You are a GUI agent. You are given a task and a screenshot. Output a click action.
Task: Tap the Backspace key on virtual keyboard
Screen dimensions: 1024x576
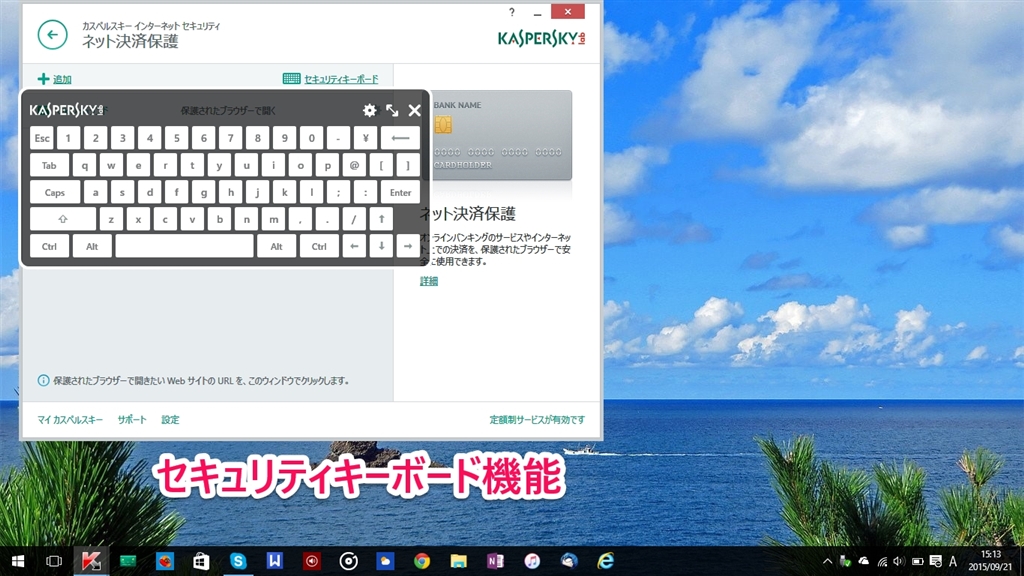(400, 138)
